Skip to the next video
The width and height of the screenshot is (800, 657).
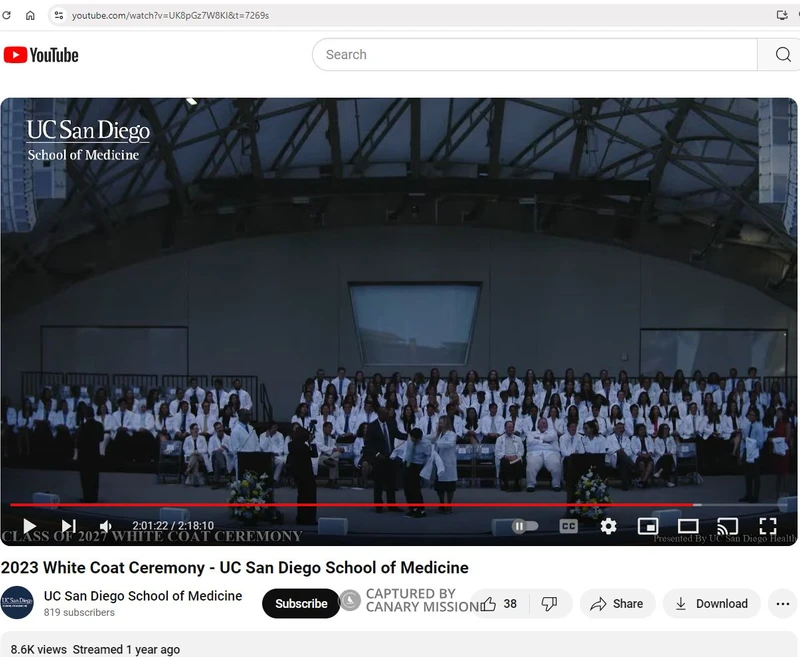click(68, 526)
